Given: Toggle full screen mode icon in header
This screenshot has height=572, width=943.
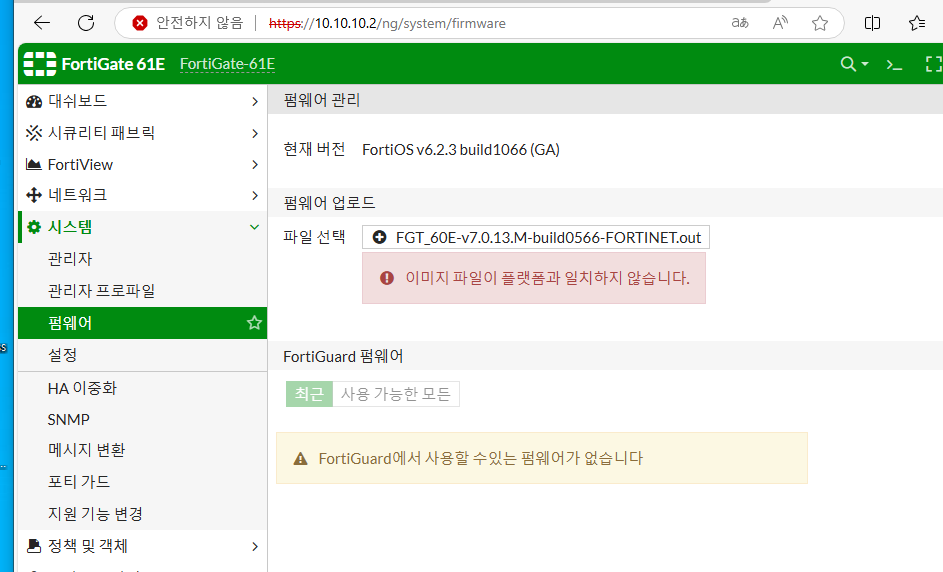Looking at the screenshot, I should tap(933, 64).
